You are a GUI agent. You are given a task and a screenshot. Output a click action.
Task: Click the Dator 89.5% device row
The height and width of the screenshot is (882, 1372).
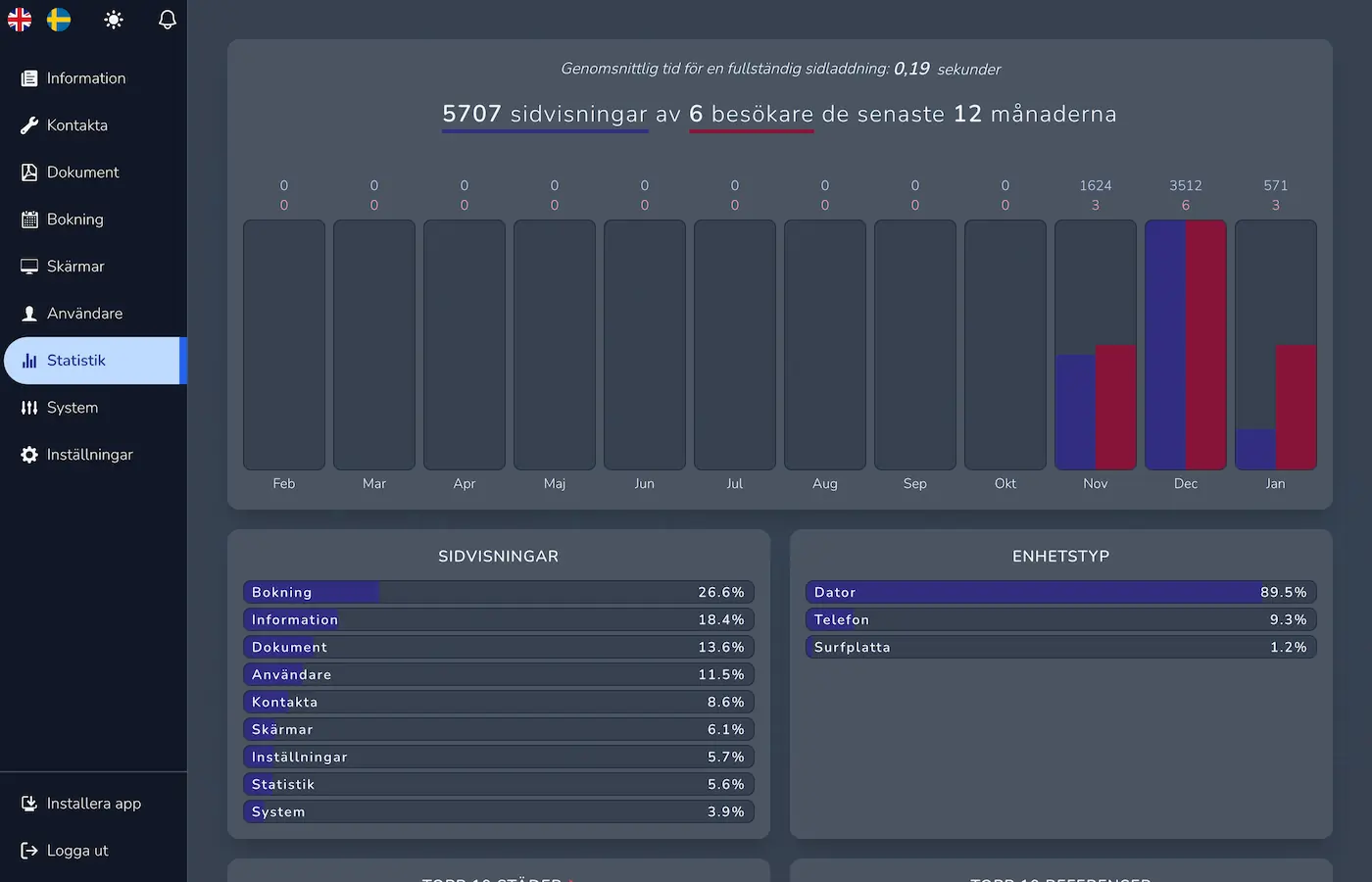tap(1061, 592)
